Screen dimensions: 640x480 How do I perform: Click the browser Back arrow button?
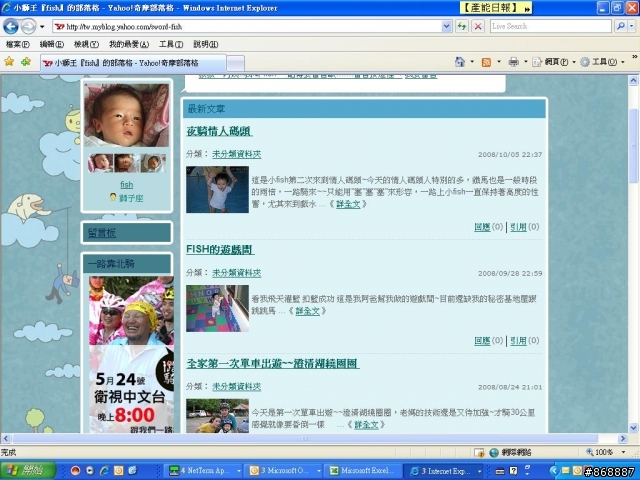click(x=11, y=27)
